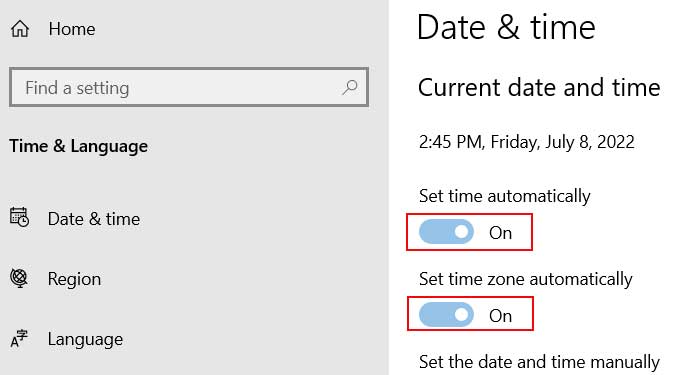Focus the Find a setting search box

click(x=189, y=88)
